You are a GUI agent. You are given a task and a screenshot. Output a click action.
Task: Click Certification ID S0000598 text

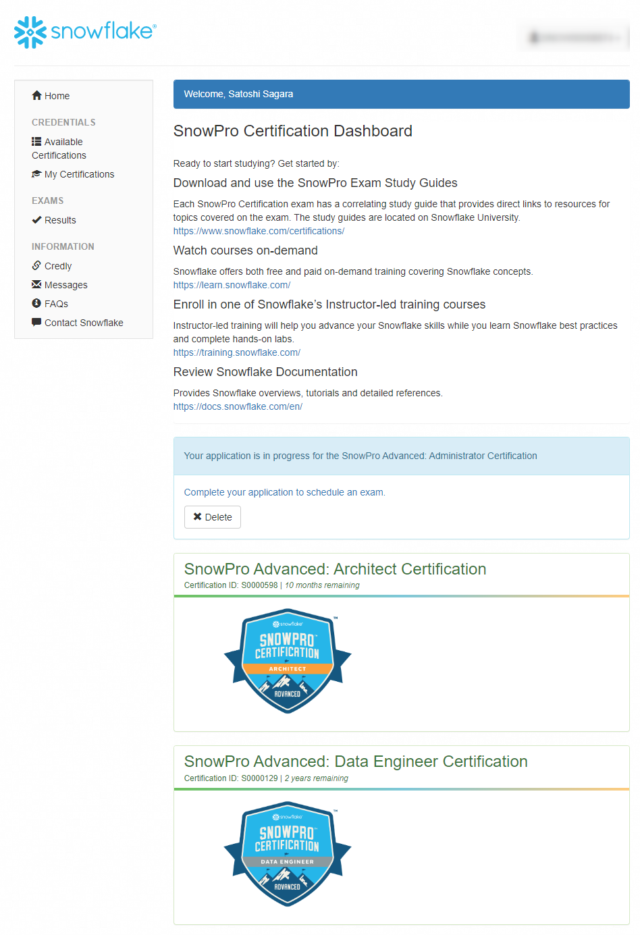tap(231, 585)
